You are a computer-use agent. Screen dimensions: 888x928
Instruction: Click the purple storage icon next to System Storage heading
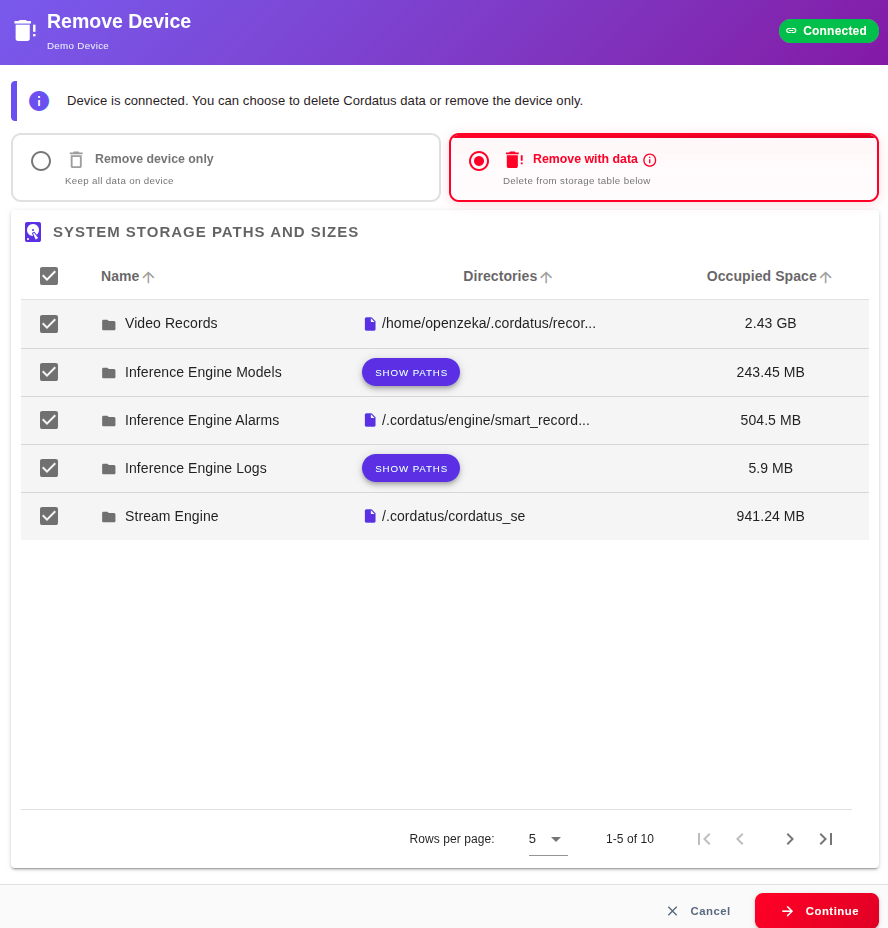(33, 231)
